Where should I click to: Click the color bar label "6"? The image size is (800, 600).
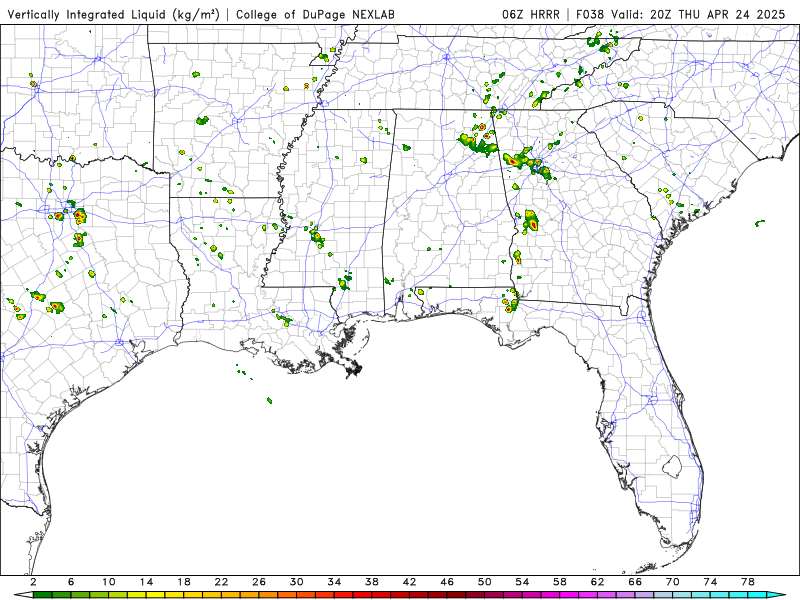click(71, 582)
